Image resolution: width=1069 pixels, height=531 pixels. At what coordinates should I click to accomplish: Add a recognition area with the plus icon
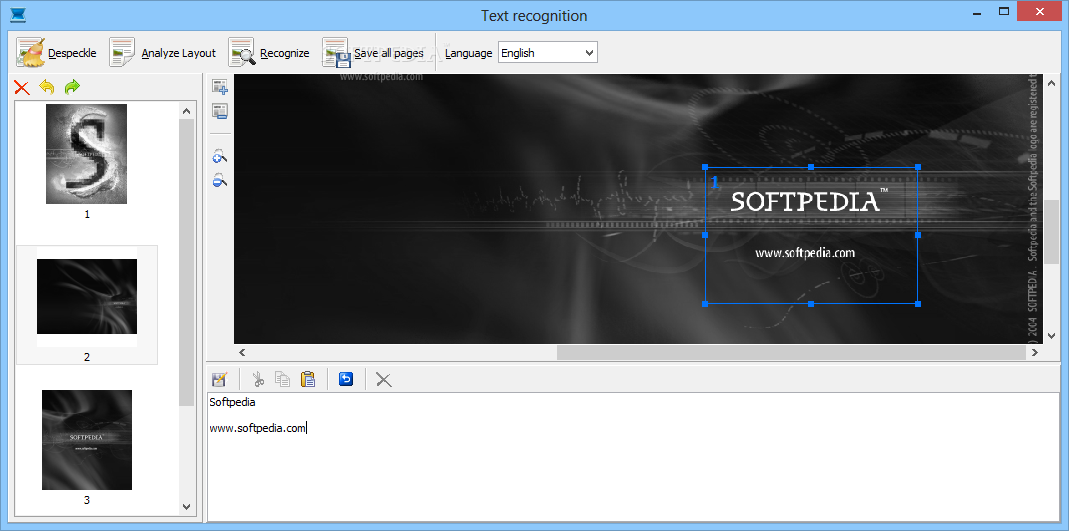click(220, 87)
